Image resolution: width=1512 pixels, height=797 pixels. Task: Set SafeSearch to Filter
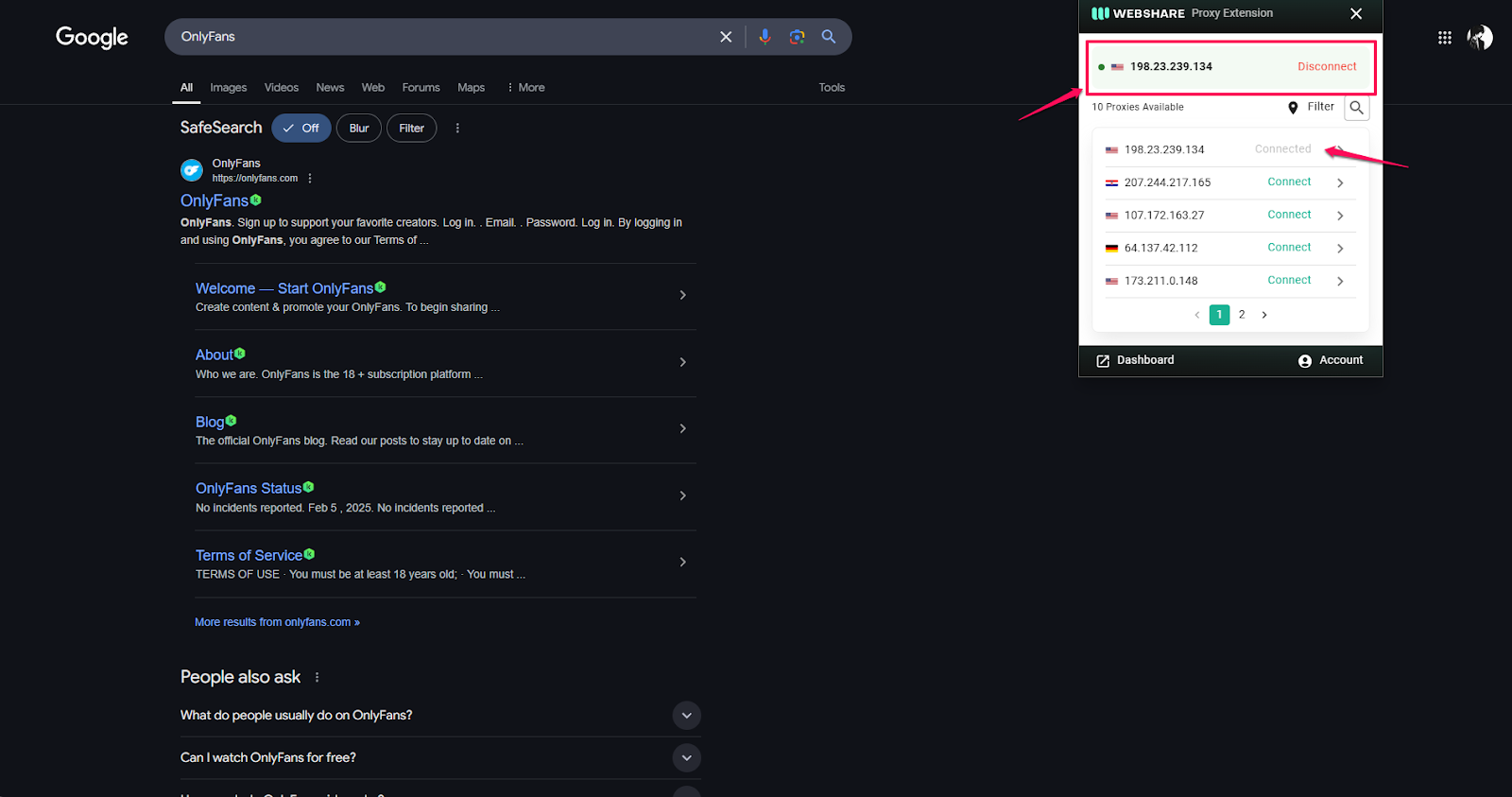tap(411, 128)
